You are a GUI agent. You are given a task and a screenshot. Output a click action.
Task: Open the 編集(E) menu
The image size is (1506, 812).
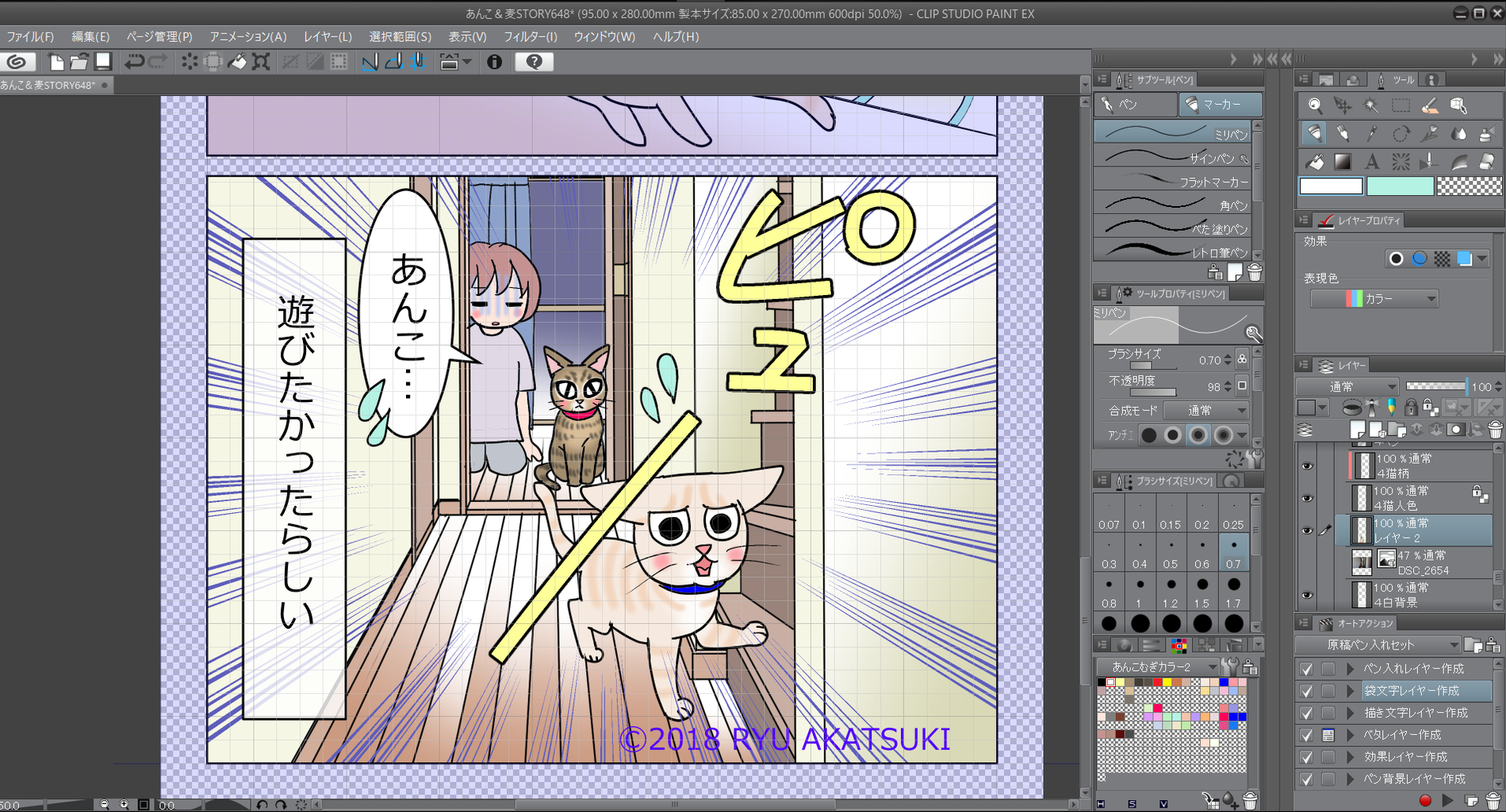tap(90, 36)
